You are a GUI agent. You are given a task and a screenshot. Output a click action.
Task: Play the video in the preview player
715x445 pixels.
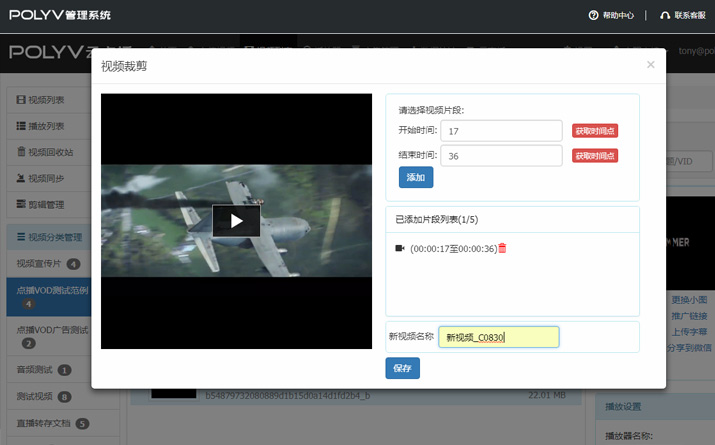point(236,221)
